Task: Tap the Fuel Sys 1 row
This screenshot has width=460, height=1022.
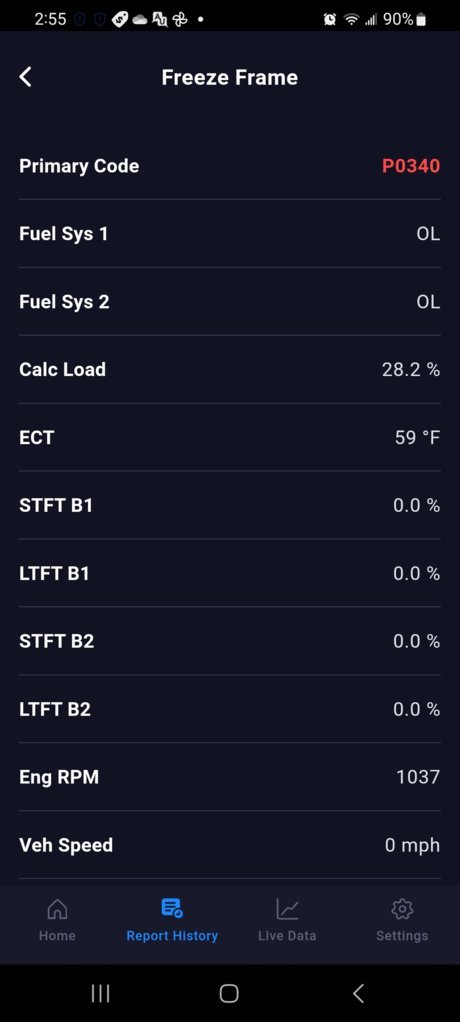Action: click(x=230, y=234)
